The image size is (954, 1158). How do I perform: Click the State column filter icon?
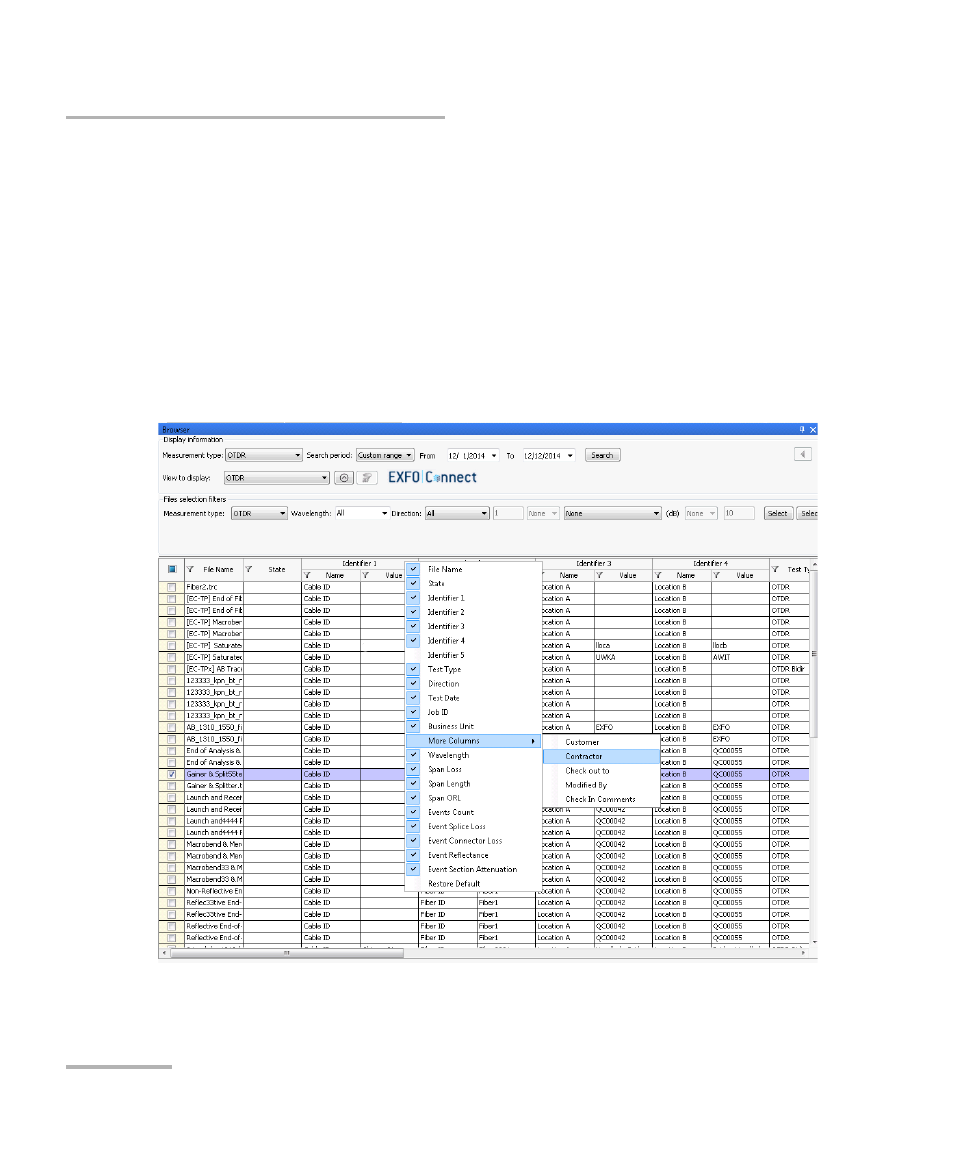[249, 569]
